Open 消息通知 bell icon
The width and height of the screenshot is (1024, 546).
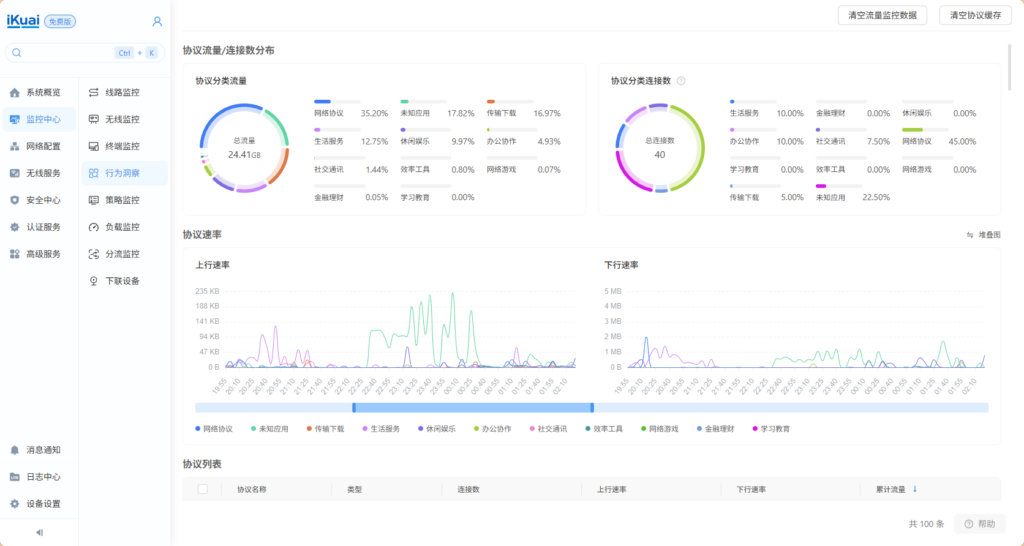tap(14, 450)
